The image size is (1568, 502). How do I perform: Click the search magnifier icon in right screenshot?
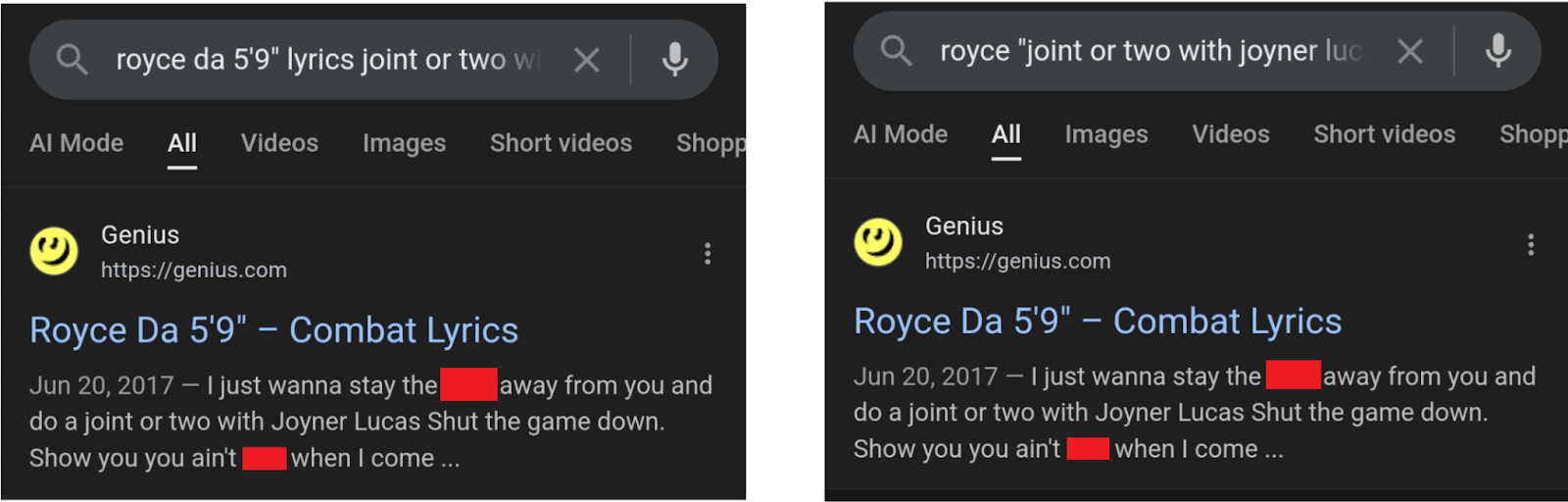click(x=896, y=51)
